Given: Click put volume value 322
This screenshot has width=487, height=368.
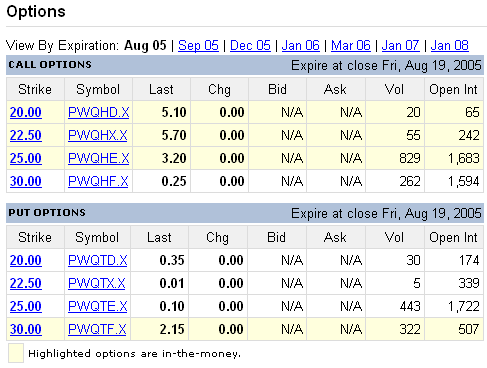Looking at the screenshot, I should pyautogui.click(x=410, y=329).
